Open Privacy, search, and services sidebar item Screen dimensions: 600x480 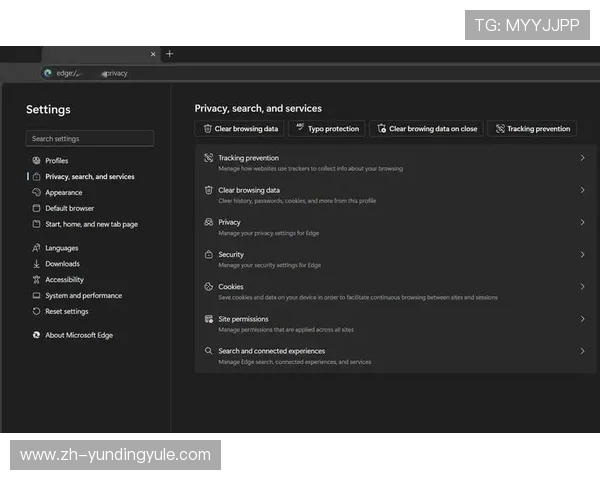click(x=89, y=177)
